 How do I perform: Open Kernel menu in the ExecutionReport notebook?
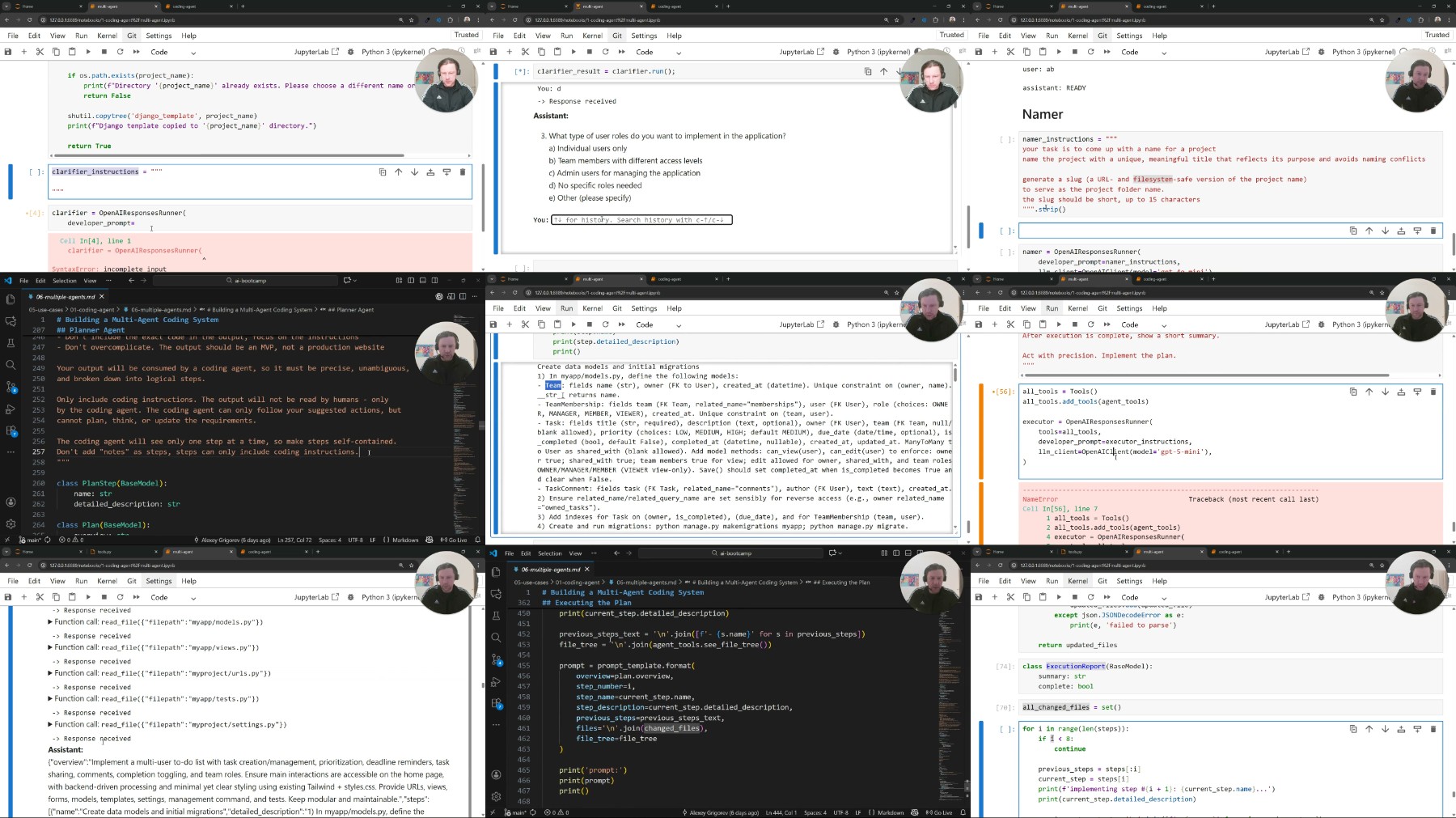1077,581
